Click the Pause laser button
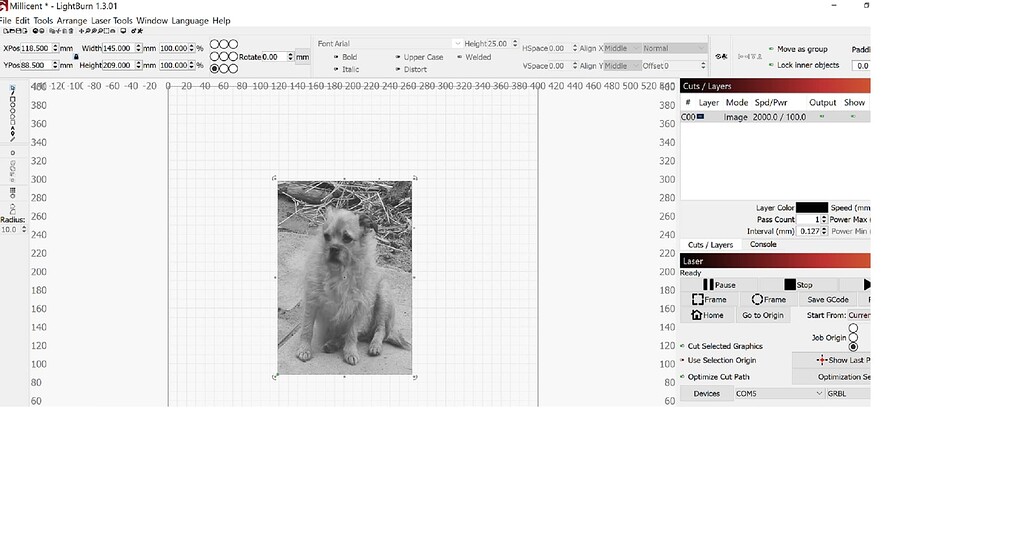1024x545 pixels. click(718, 285)
